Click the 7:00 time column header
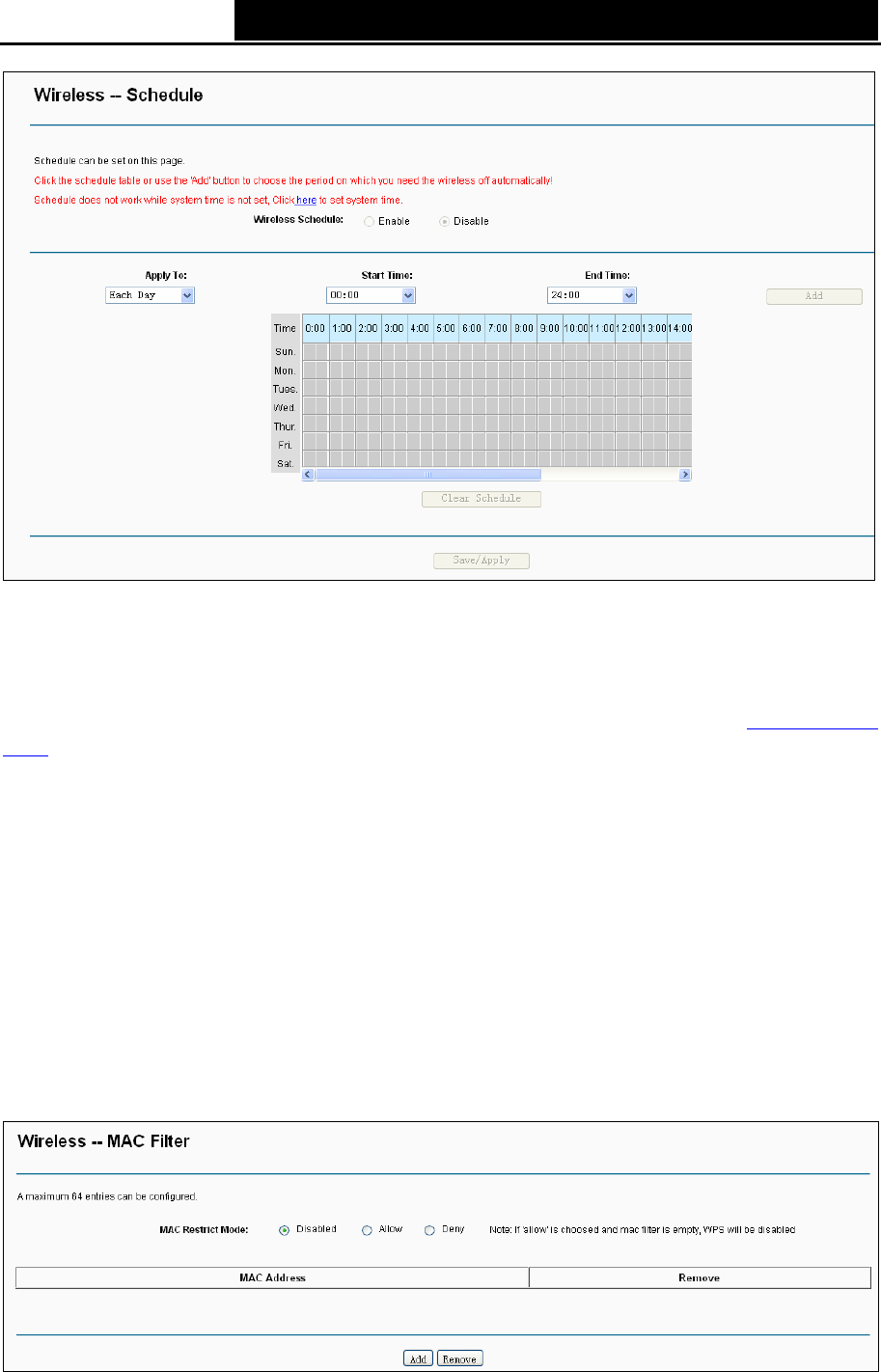This screenshot has height=1372, width=881. [497, 328]
